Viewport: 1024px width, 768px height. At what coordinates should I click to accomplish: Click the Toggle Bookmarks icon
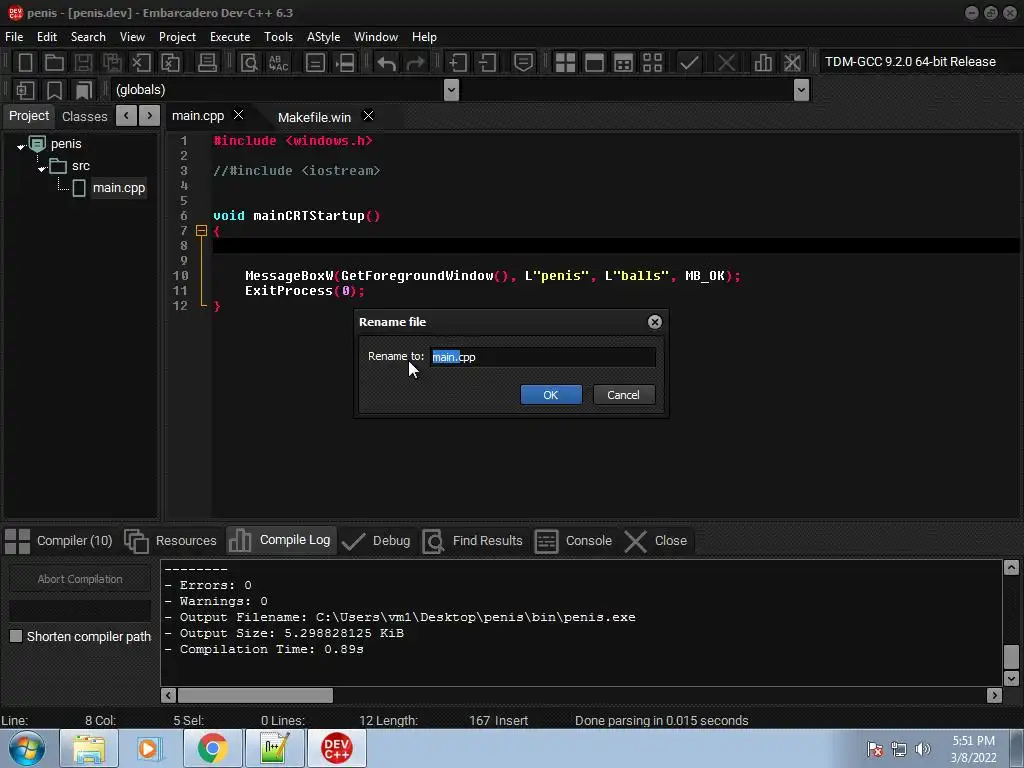55,90
